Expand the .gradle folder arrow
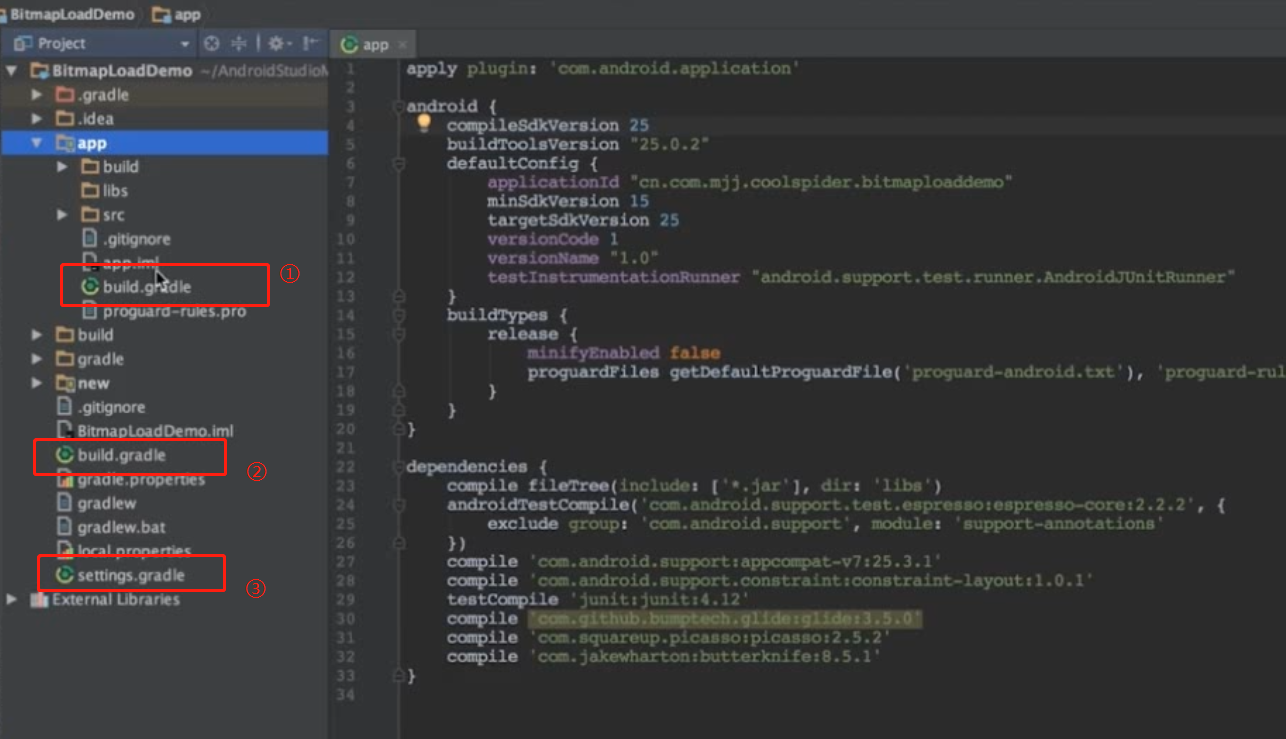Image resolution: width=1286 pixels, height=739 pixels. click(37, 95)
